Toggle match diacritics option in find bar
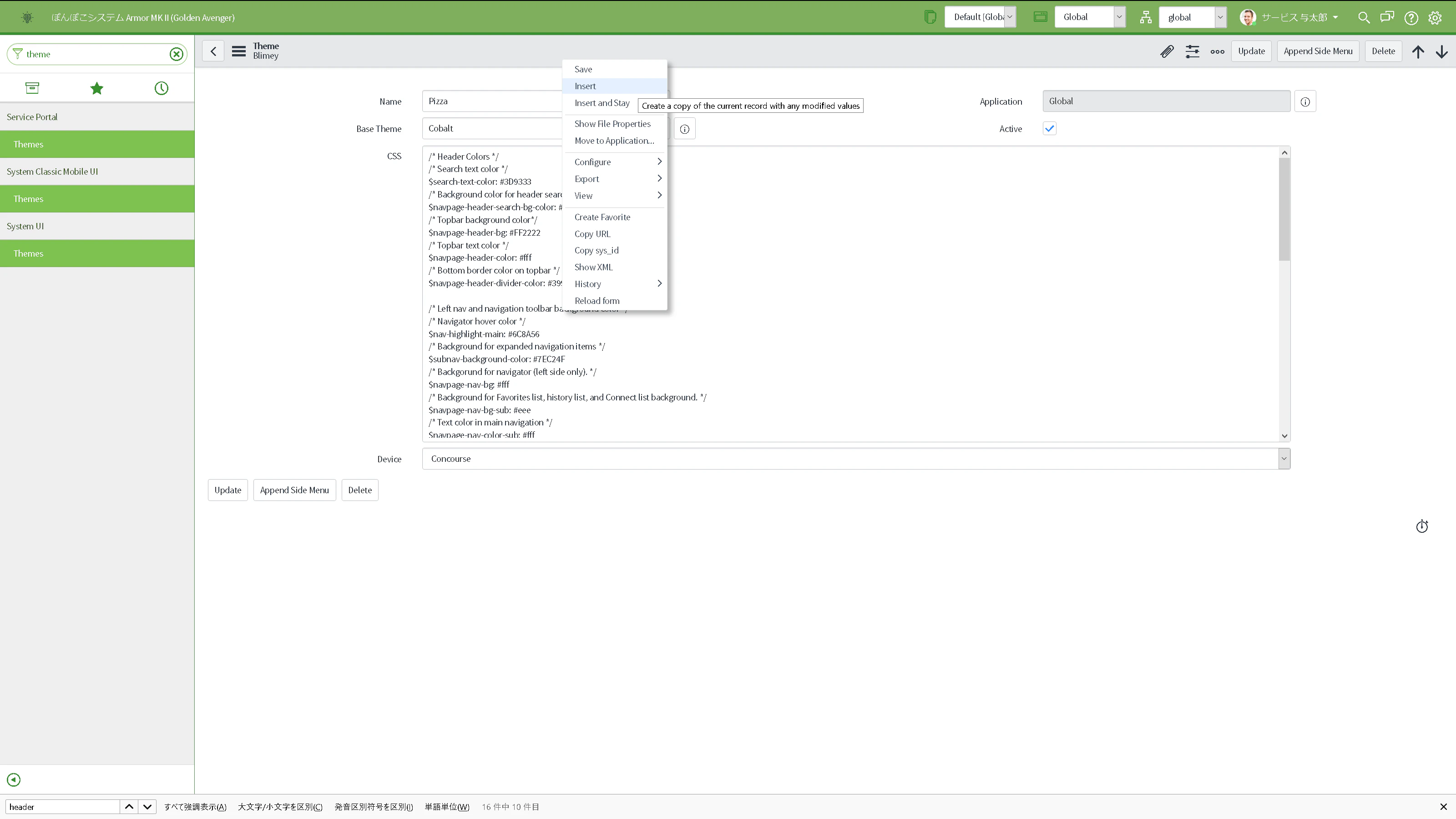Image resolution: width=1456 pixels, height=819 pixels. click(x=374, y=807)
